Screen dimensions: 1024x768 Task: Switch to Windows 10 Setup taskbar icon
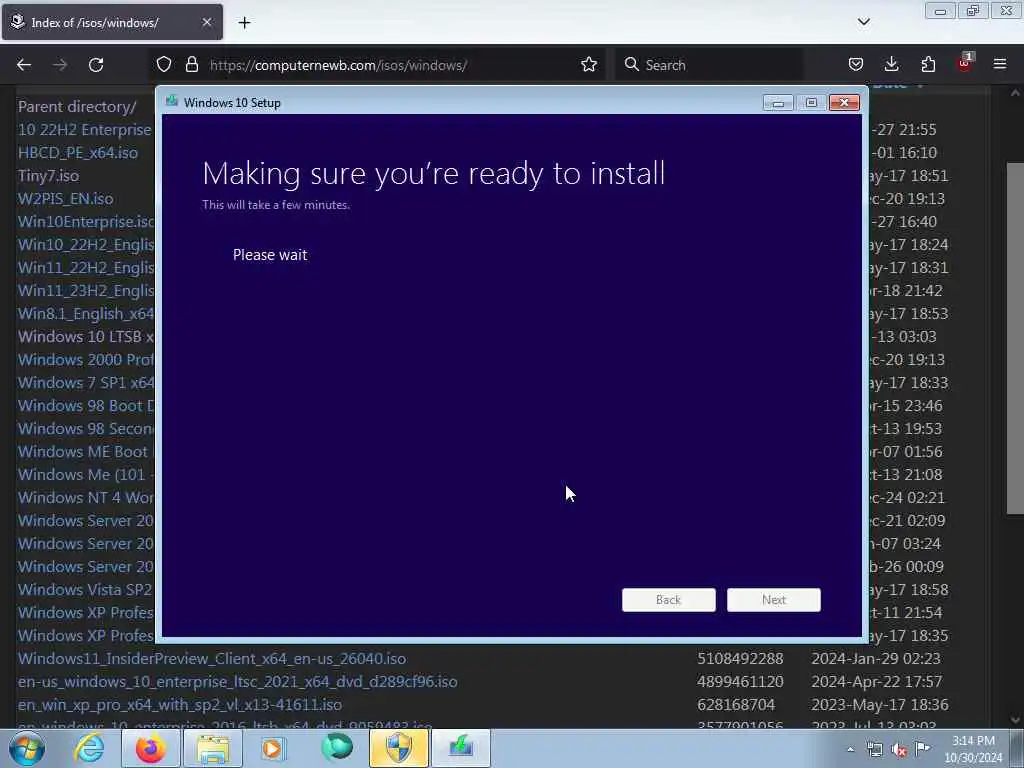click(460, 748)
